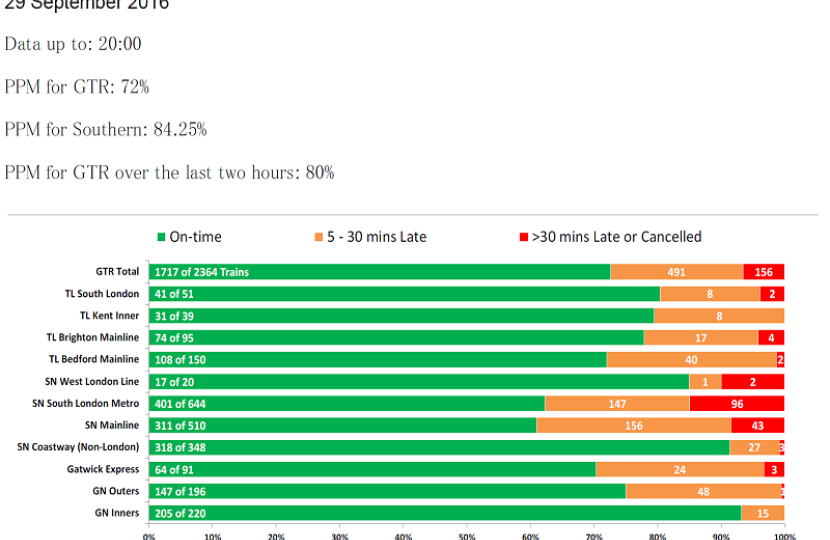
Task: Click the 50% mark on the x-axis
Action: click(x=466, y=535)
